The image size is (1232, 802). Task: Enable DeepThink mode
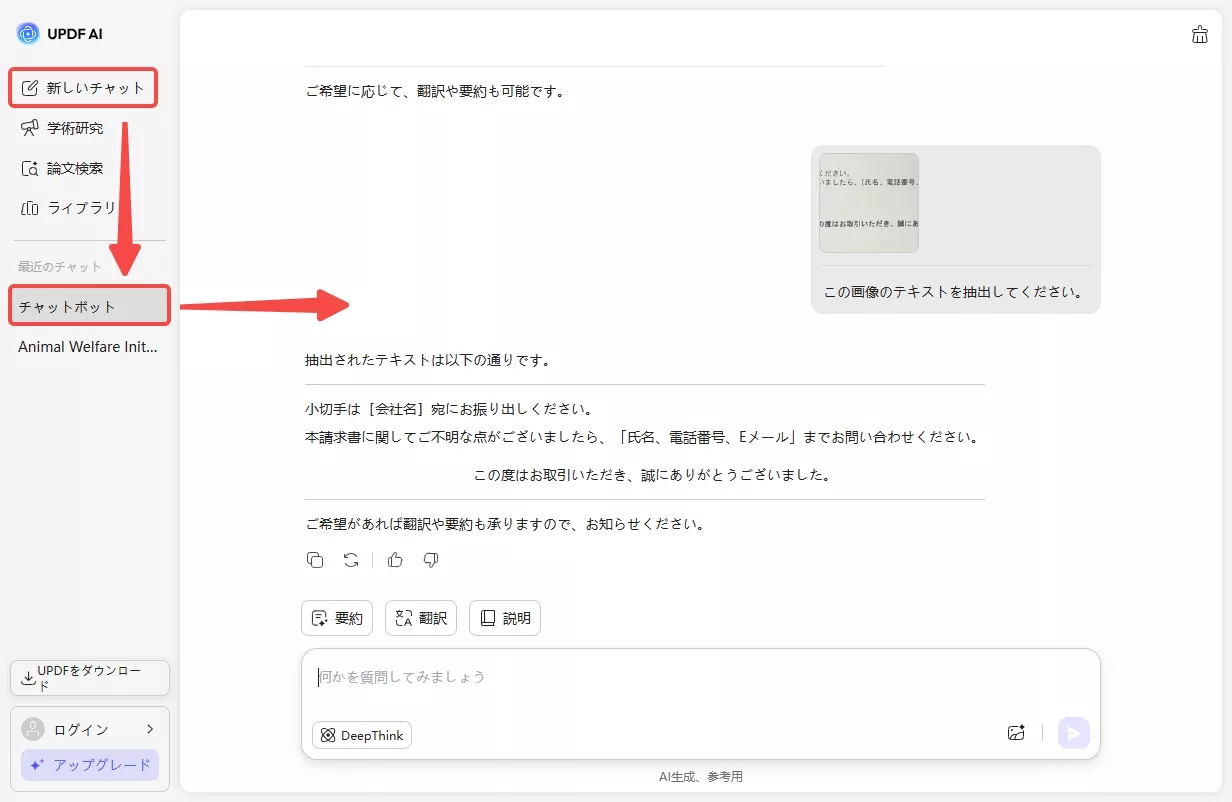click(x=361, y=735)
